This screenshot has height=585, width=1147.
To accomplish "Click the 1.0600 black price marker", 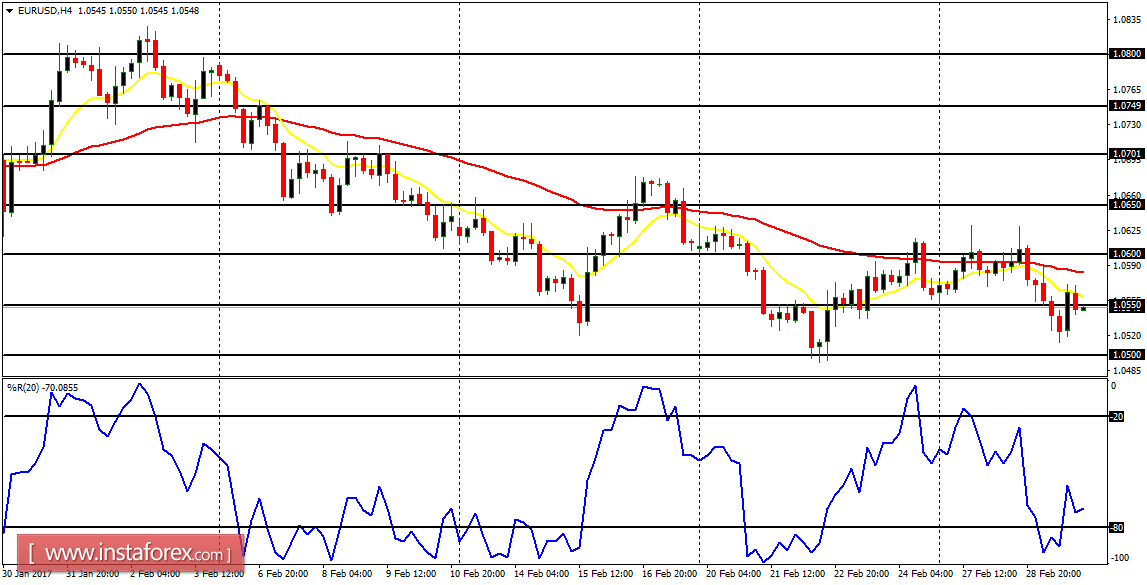I will coord(1127,254).
